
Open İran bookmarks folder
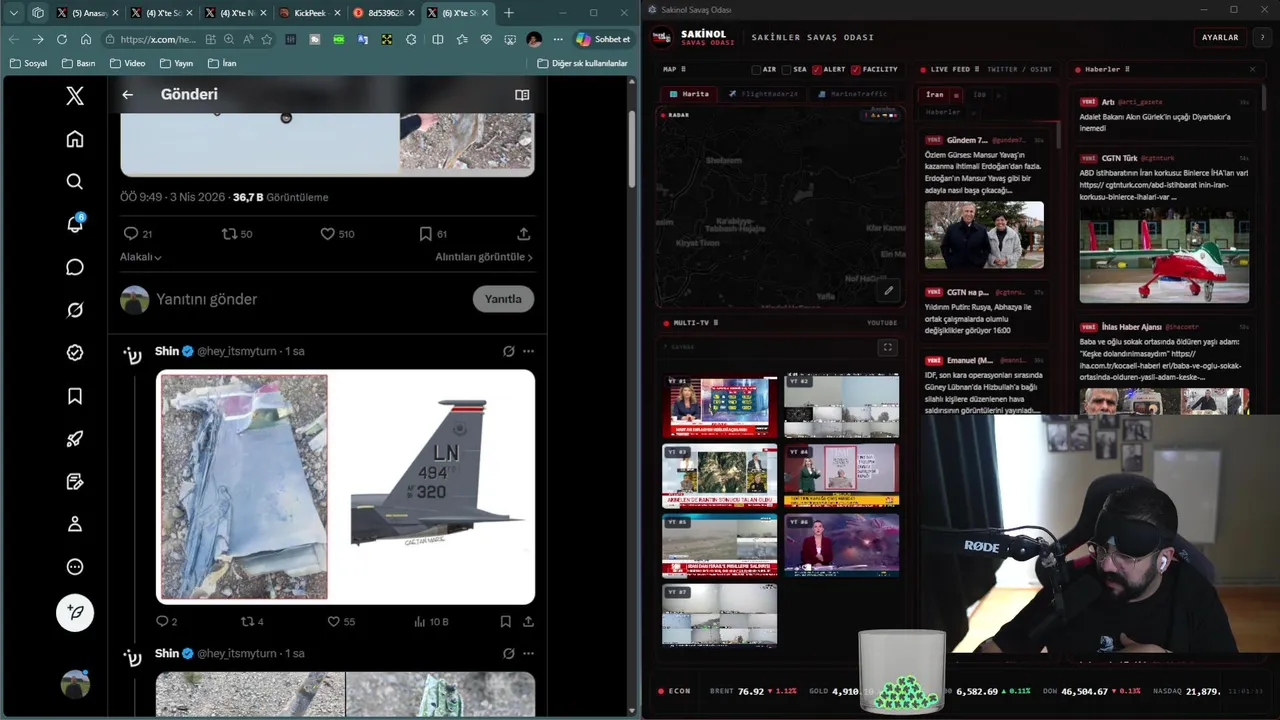coord(222,63)
